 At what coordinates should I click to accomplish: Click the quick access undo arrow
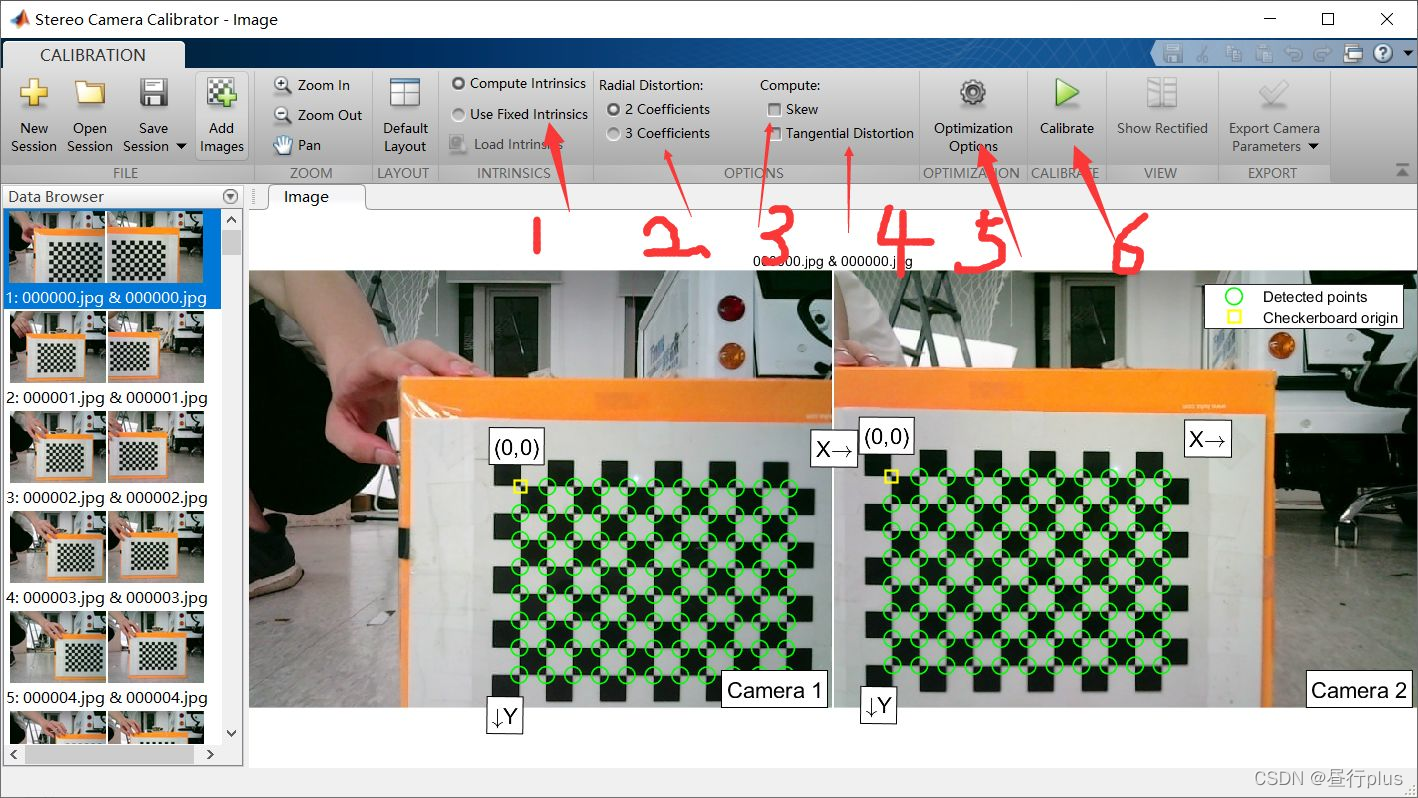1293,54
